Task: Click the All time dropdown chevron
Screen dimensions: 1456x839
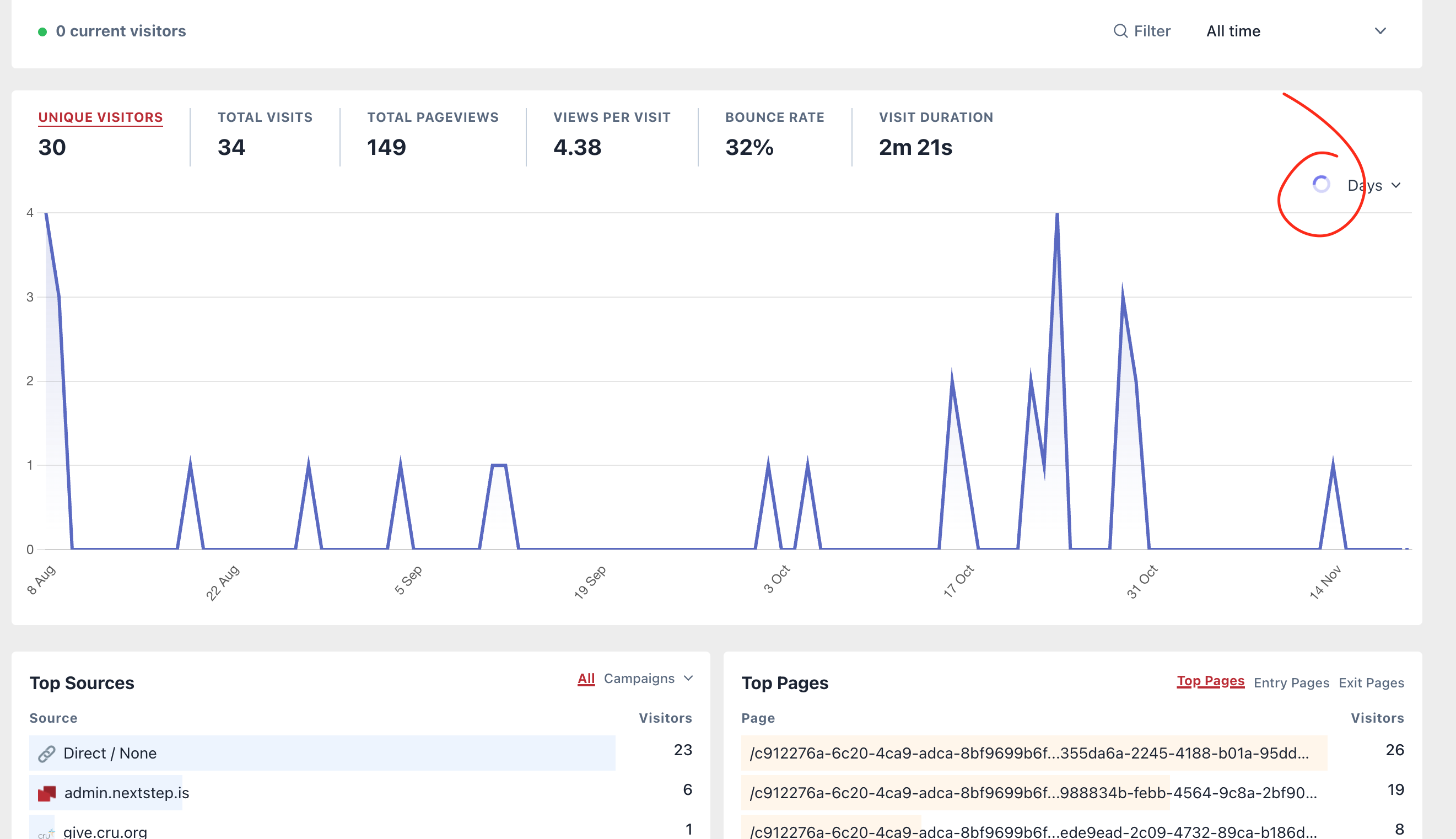Action: point(1380,31)
